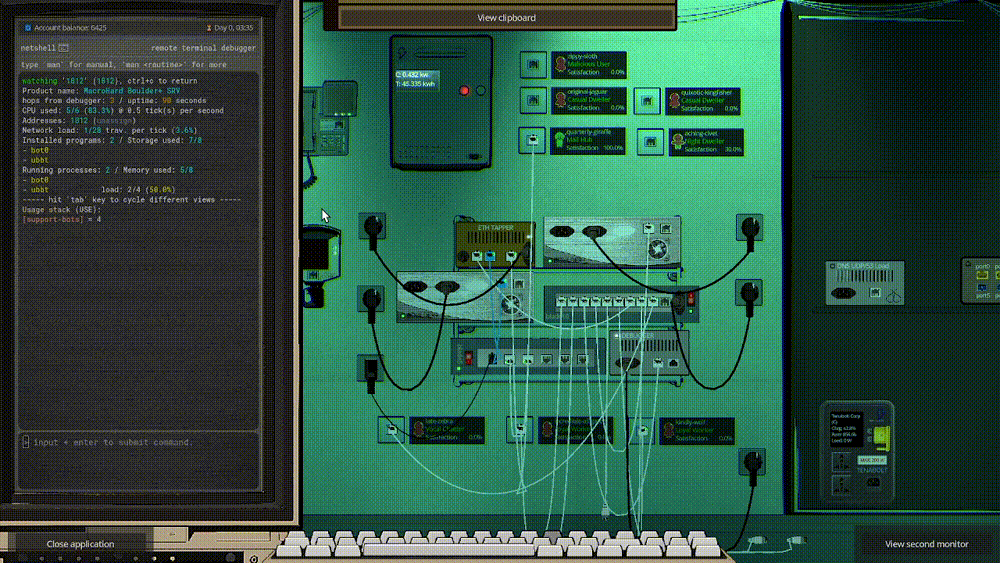Click wall port beside aching-civet card
Image resolution: width=1000 pixels, height=563 pixels.
[x=651, y=142]
